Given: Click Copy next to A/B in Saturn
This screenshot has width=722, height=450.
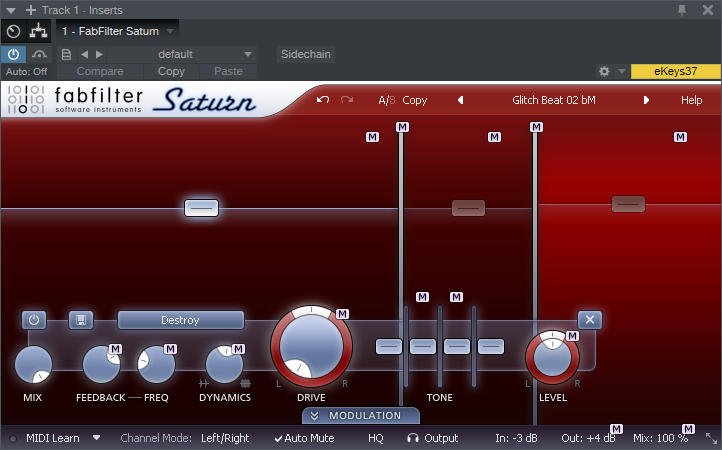Looking at the screenshot, I should [x=414, y=100].
